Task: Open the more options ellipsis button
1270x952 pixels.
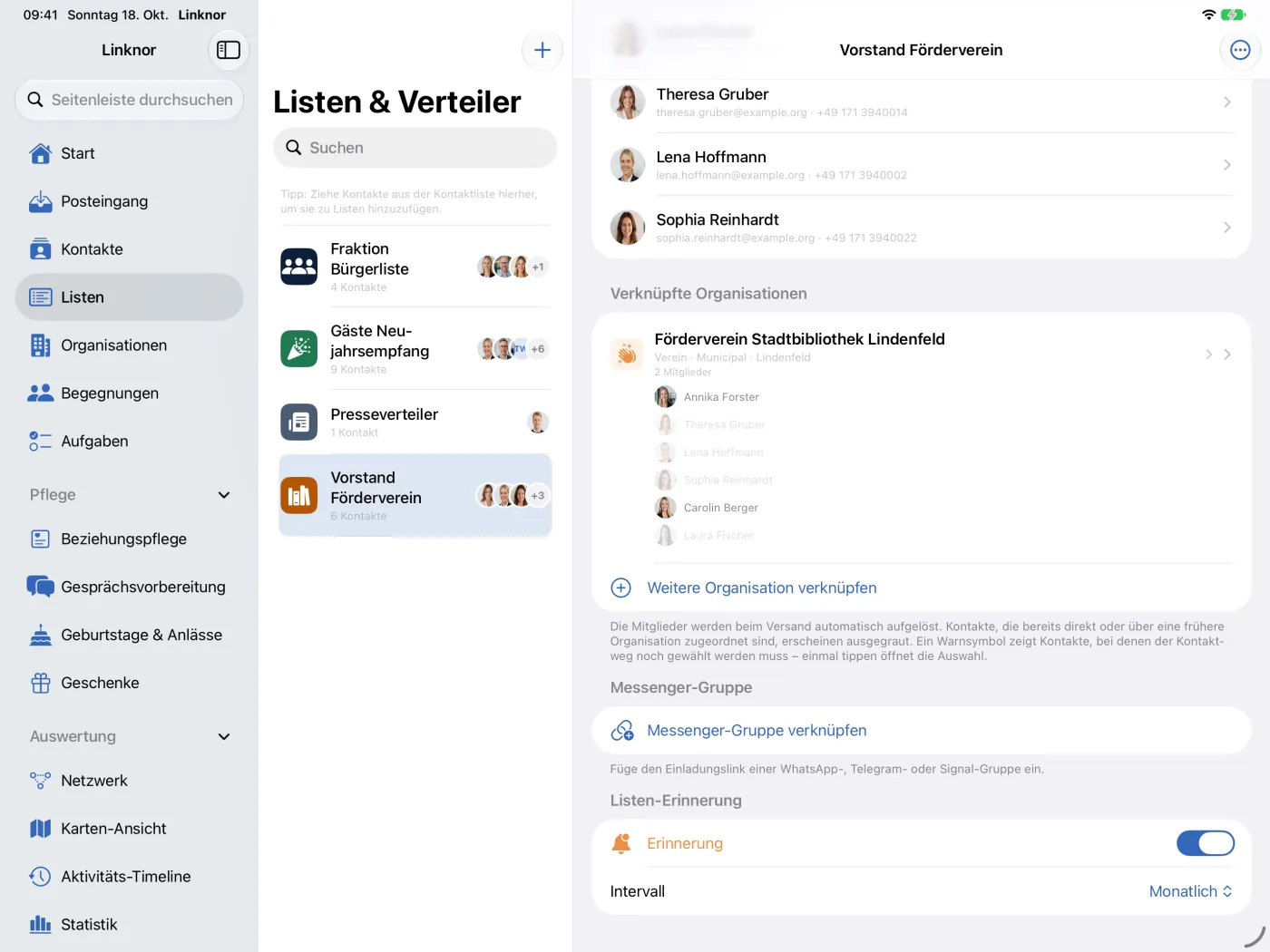Action: tap(1240, 50)
